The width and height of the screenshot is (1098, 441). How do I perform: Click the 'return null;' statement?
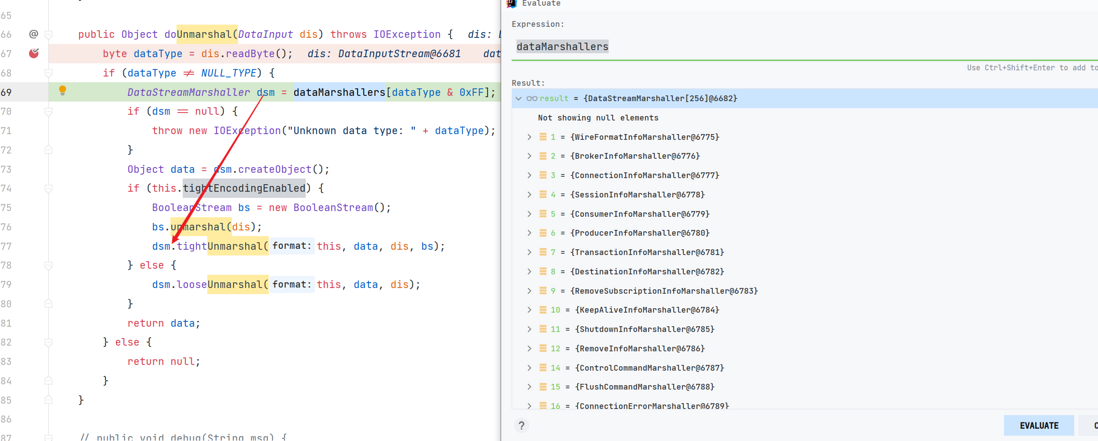164,361
